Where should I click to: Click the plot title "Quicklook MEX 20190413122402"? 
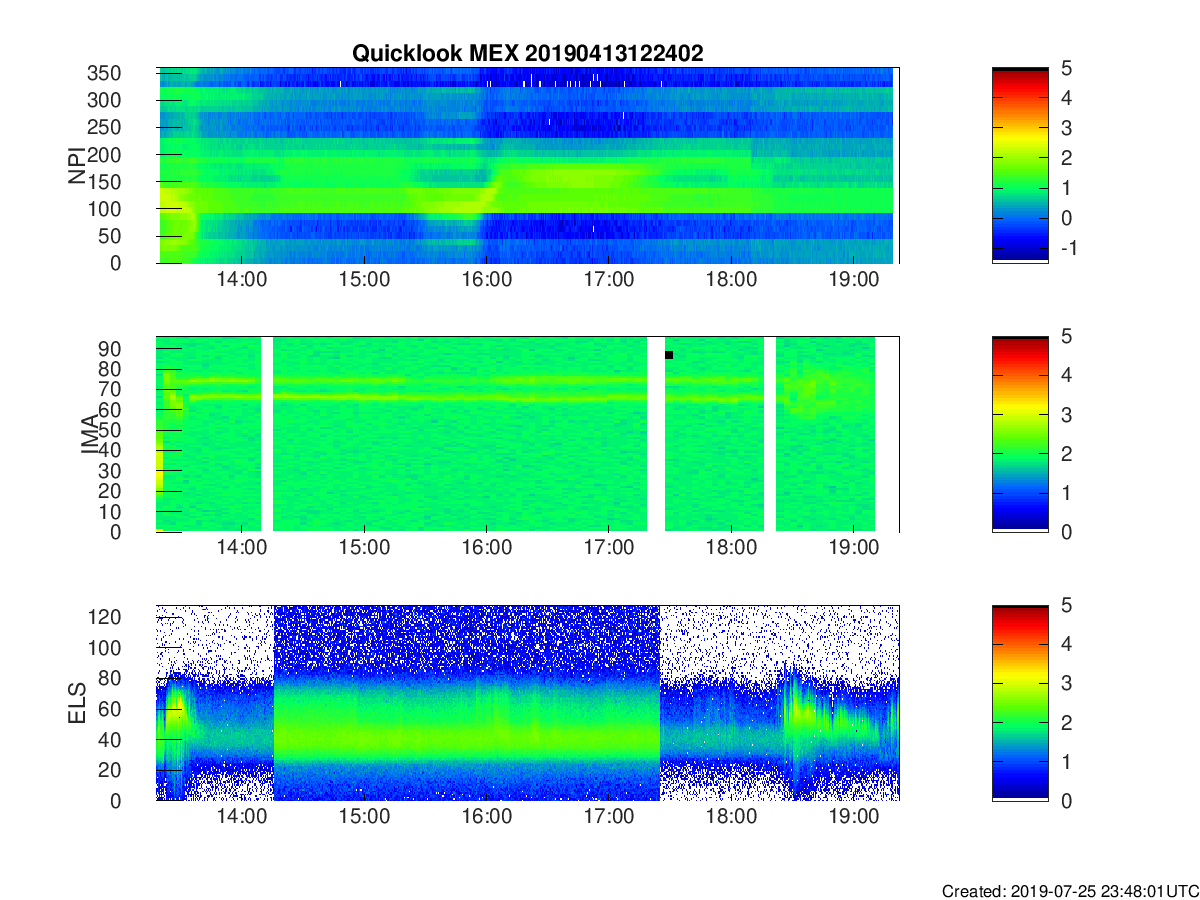coord(527,54)
